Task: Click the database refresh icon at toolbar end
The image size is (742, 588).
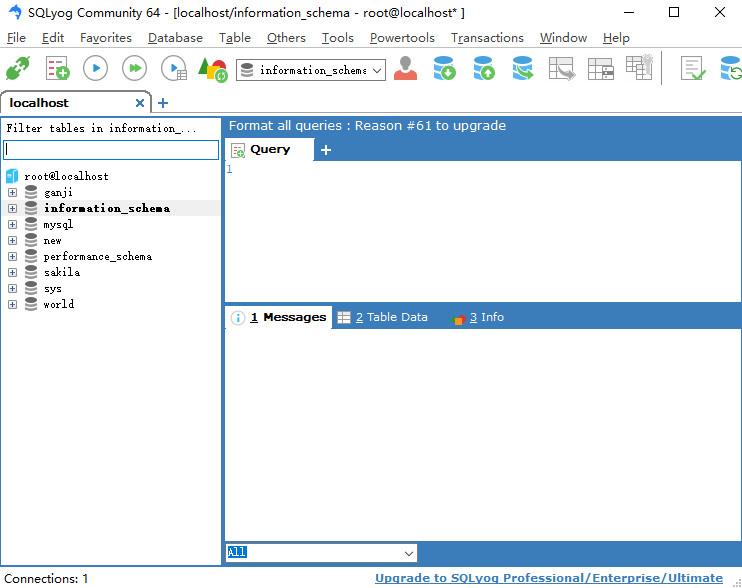Action: [x=731, y=69]
